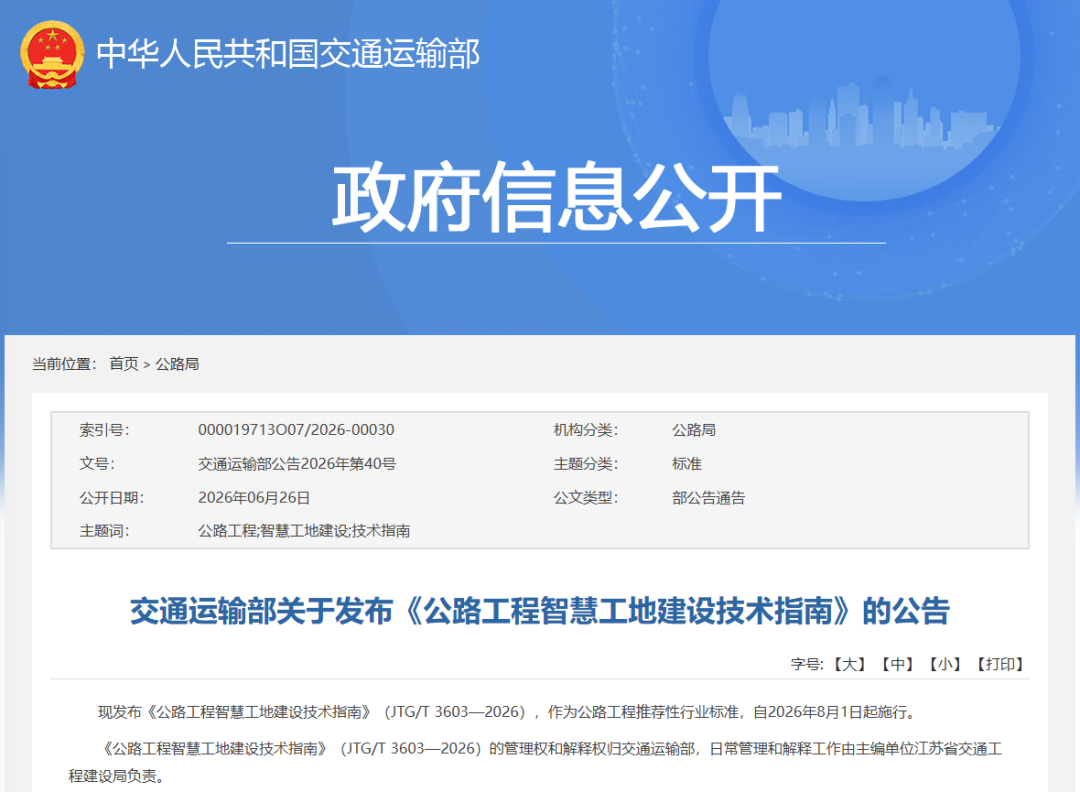This screenshot has height=792, width=1080.
Task: Set font size to 大
Action: pos(849,664)
